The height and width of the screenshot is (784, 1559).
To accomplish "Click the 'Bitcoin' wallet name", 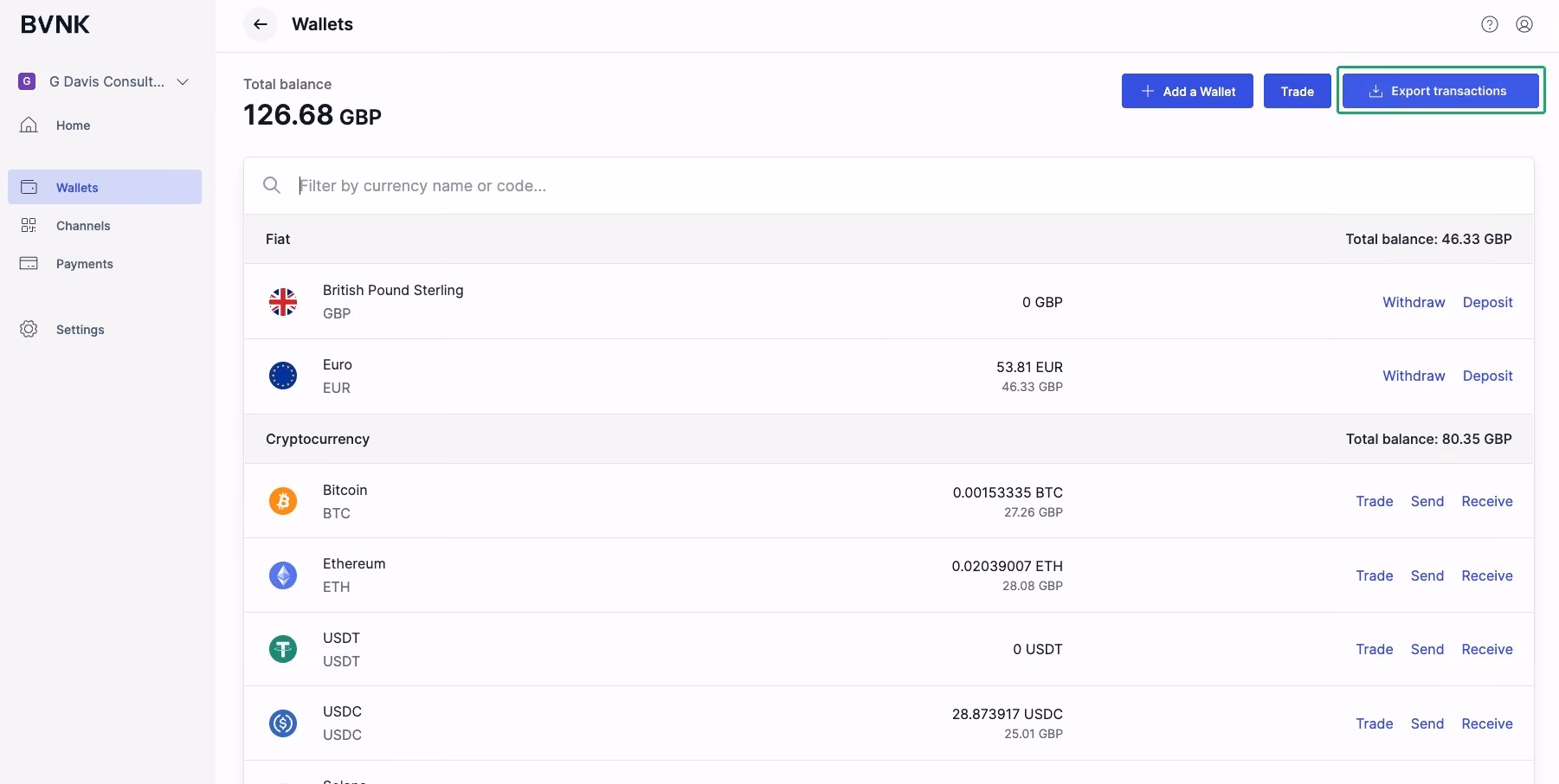I will click(x=345, y=490).
